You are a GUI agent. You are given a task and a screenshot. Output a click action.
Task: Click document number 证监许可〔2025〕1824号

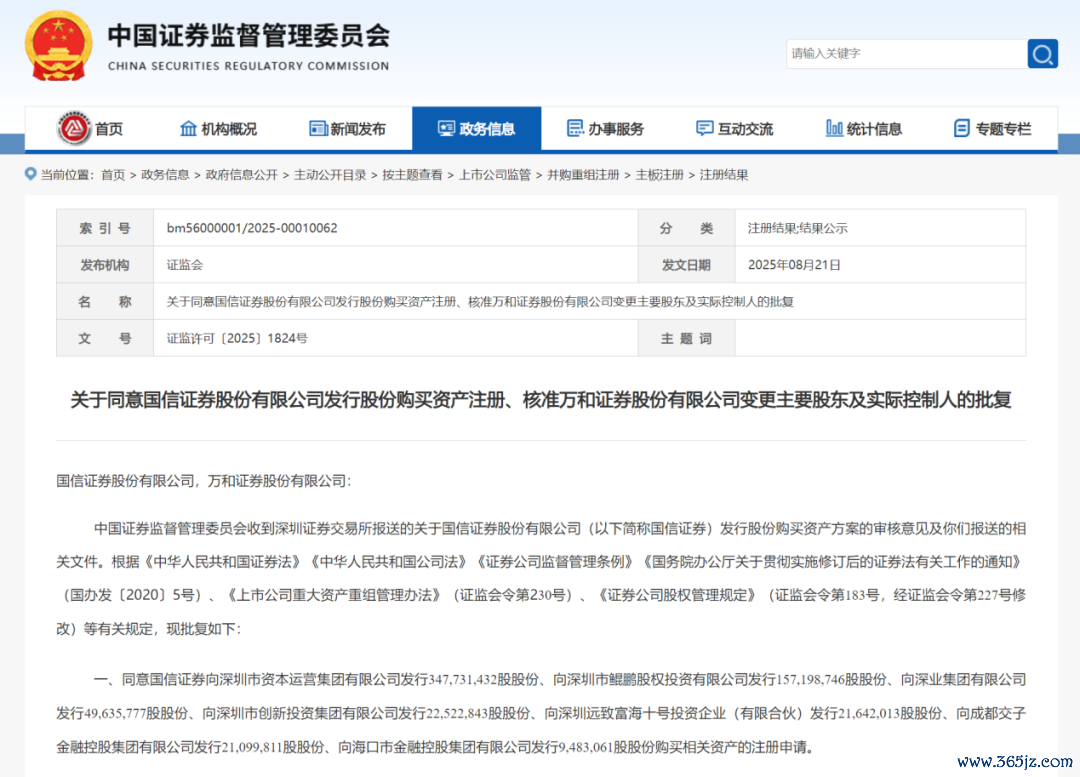pos(237,338)
